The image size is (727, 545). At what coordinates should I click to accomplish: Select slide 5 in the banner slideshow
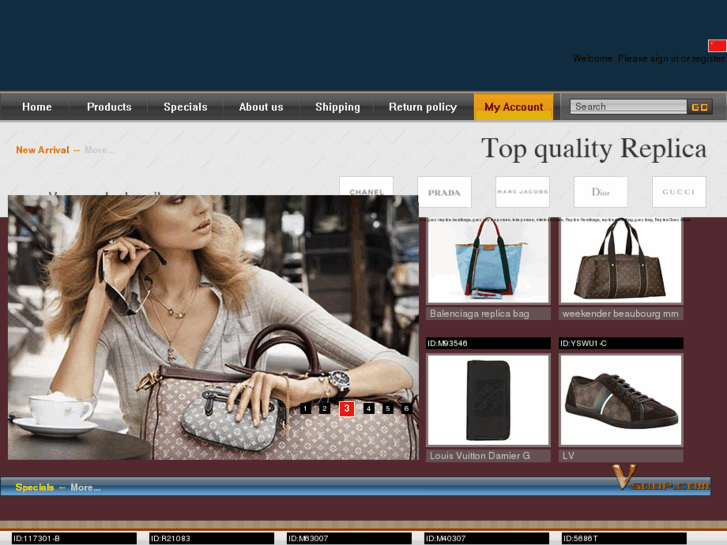(x=388, y=409)
